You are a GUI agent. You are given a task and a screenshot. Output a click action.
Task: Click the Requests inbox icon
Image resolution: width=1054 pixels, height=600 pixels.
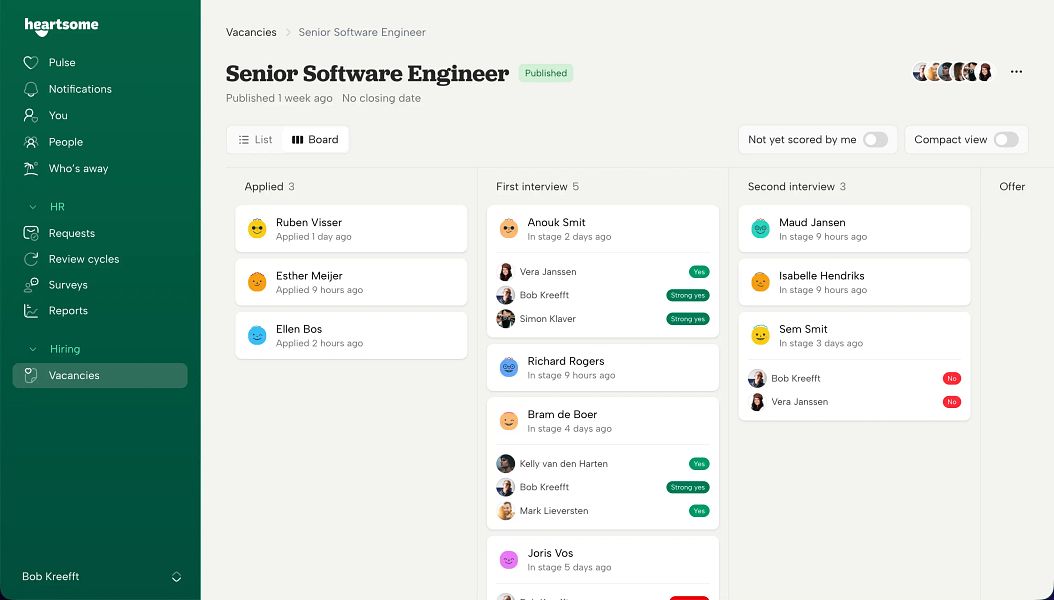[30, 233]
